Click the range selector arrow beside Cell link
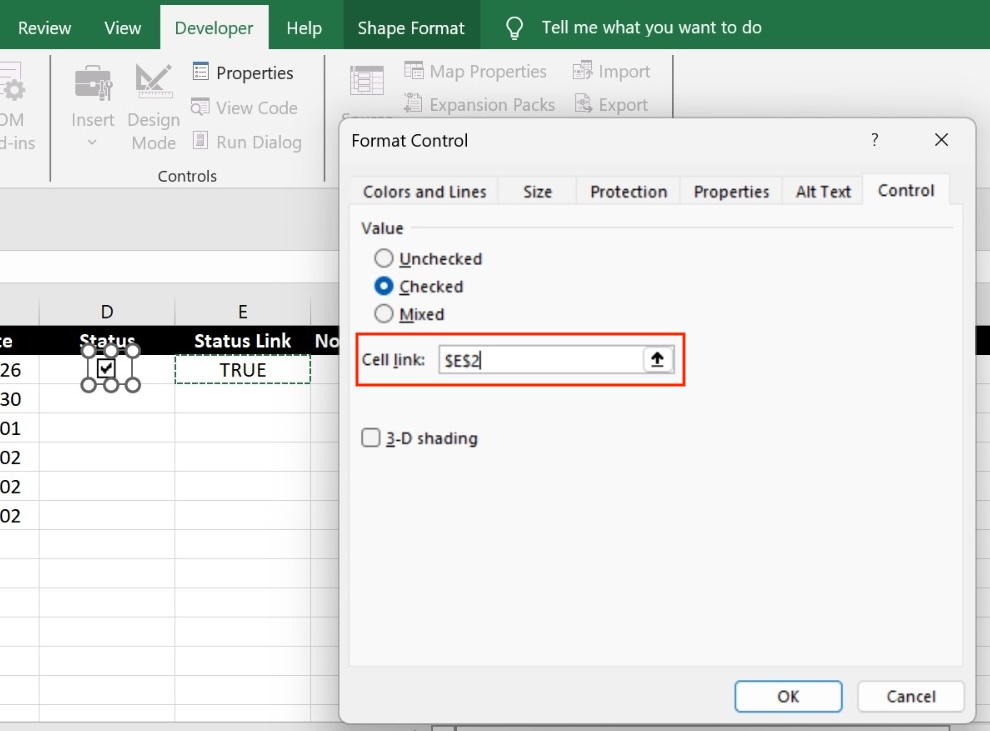The width and height of the screenshot is (990, 731). point(658,359)
